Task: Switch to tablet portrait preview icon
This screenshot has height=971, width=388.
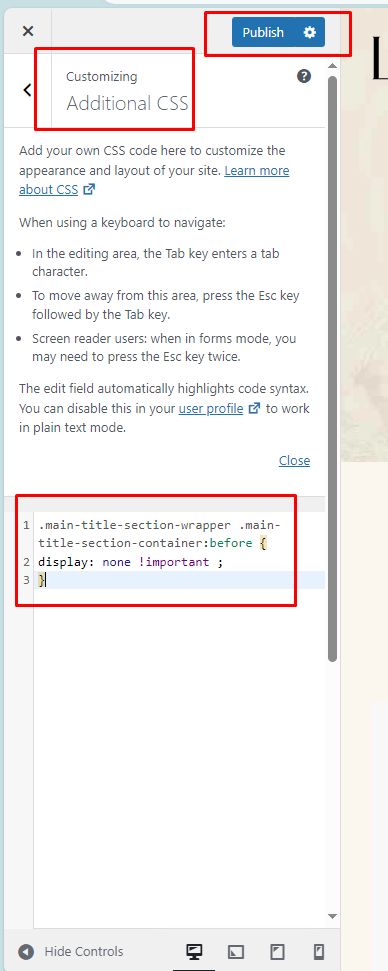Action: (x=277, y=952)
